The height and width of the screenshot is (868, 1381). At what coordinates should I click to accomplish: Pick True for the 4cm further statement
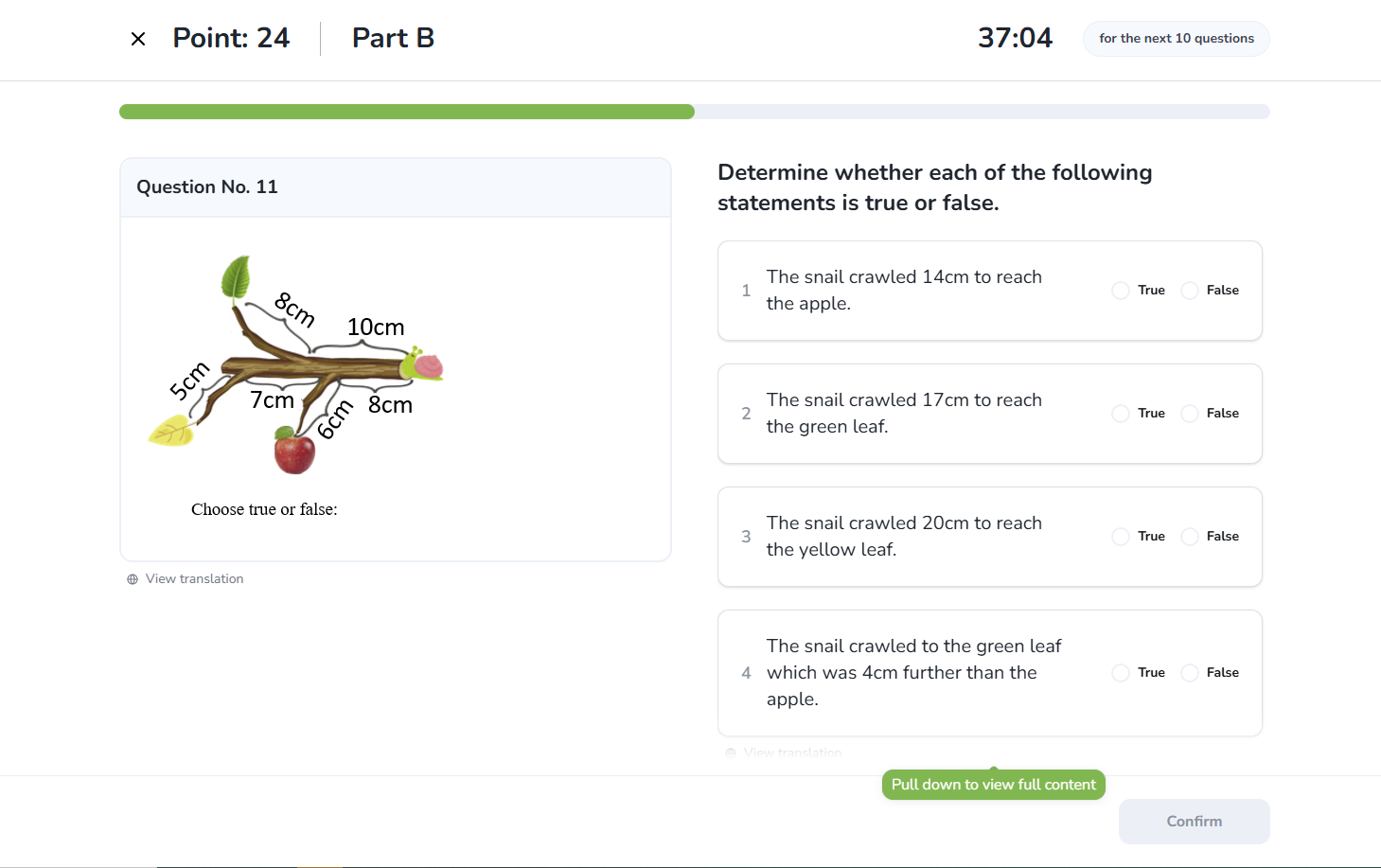[x=1121, y=673]
